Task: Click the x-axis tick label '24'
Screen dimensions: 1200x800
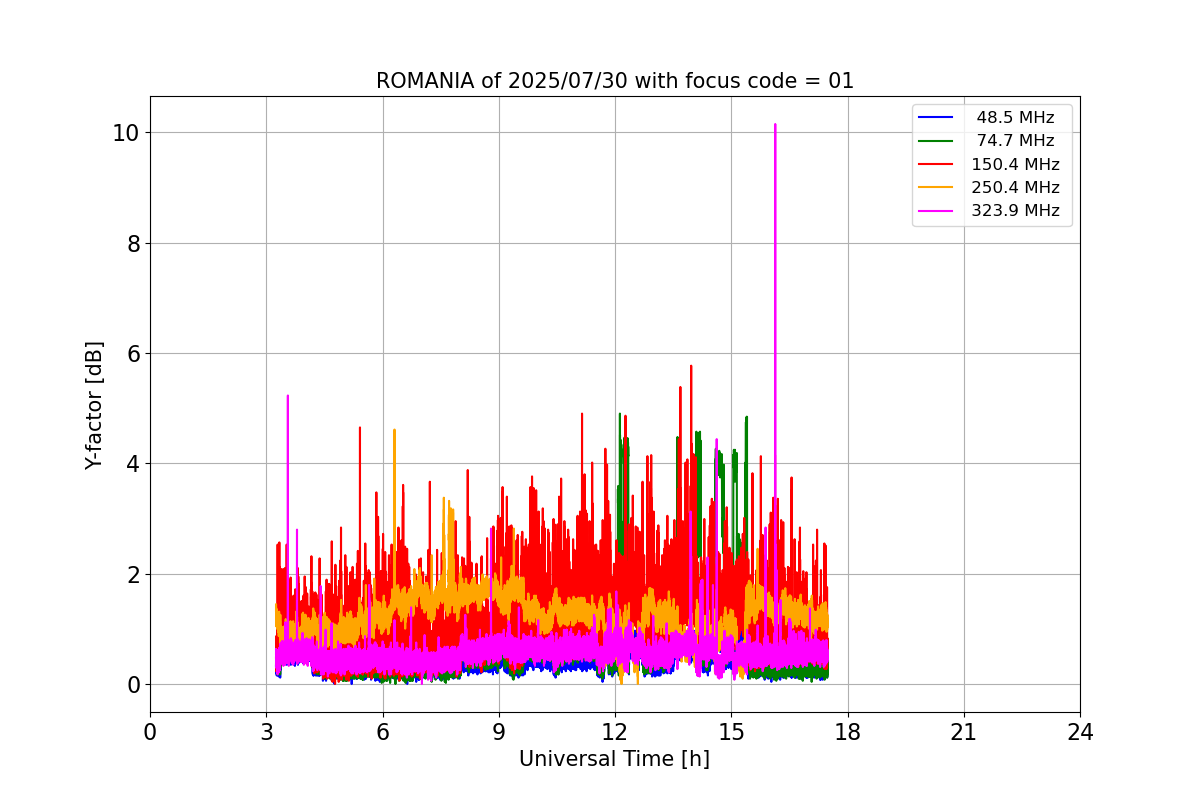Action: click(1080, 732)
